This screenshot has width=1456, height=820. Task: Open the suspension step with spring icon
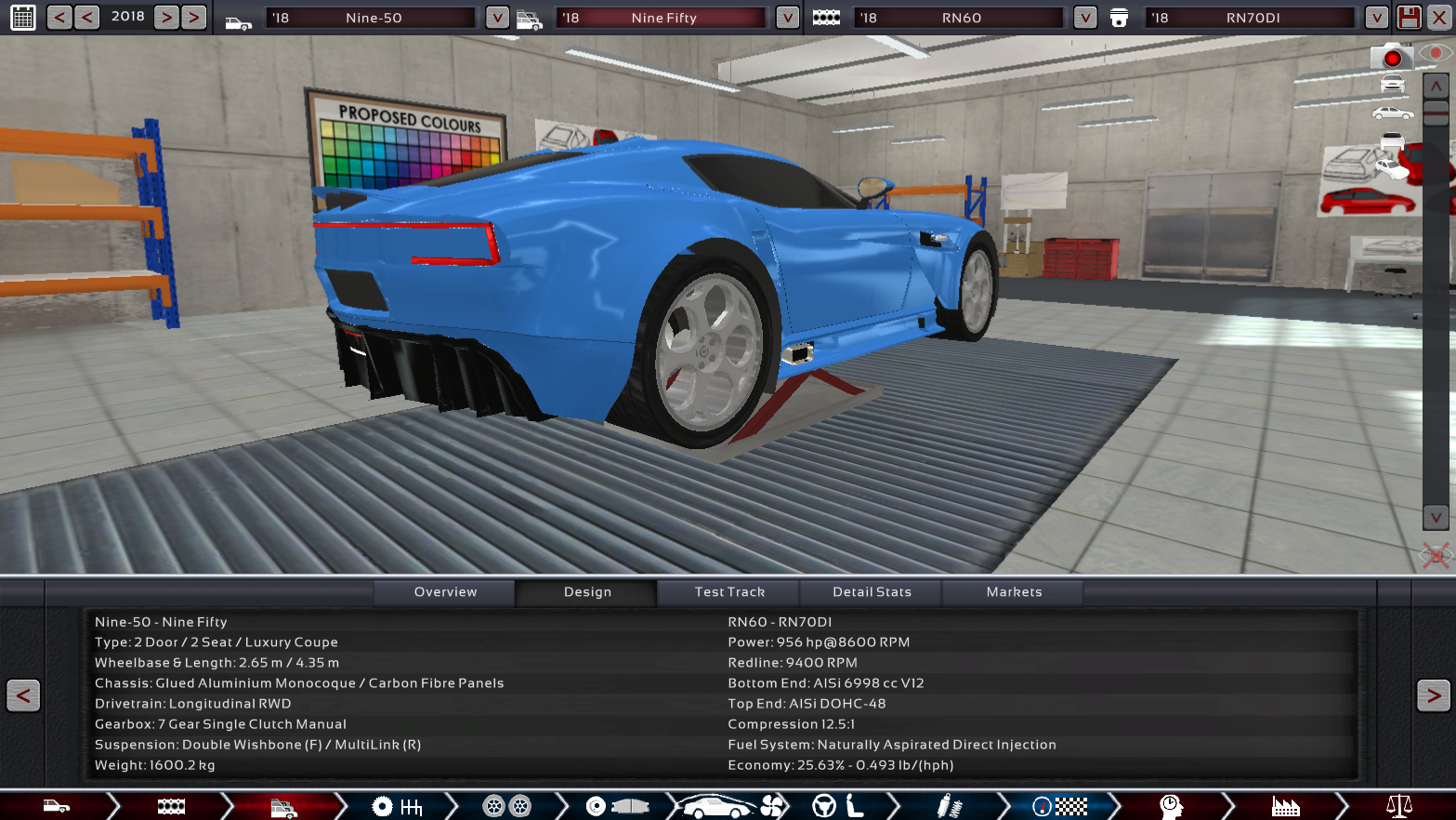[x=948, y=806]
